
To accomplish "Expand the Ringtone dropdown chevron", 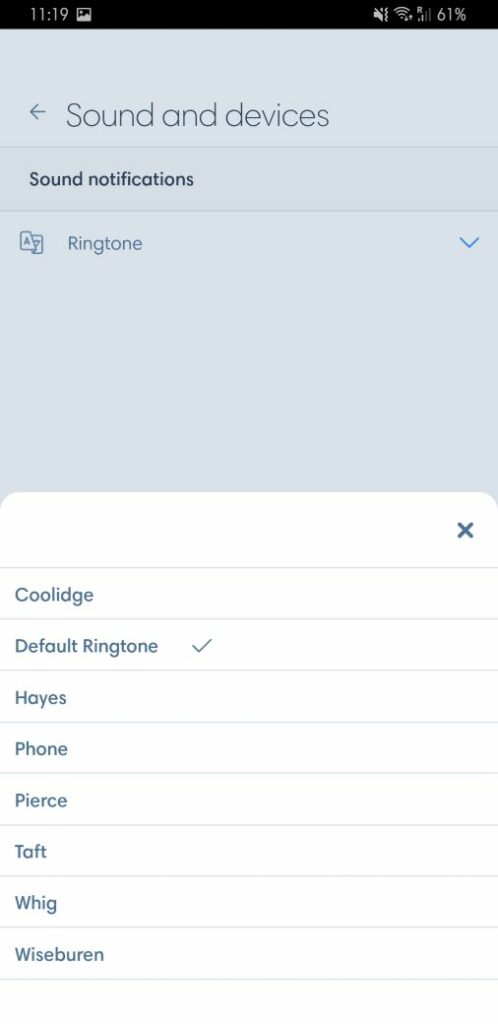I will (469, 242).
